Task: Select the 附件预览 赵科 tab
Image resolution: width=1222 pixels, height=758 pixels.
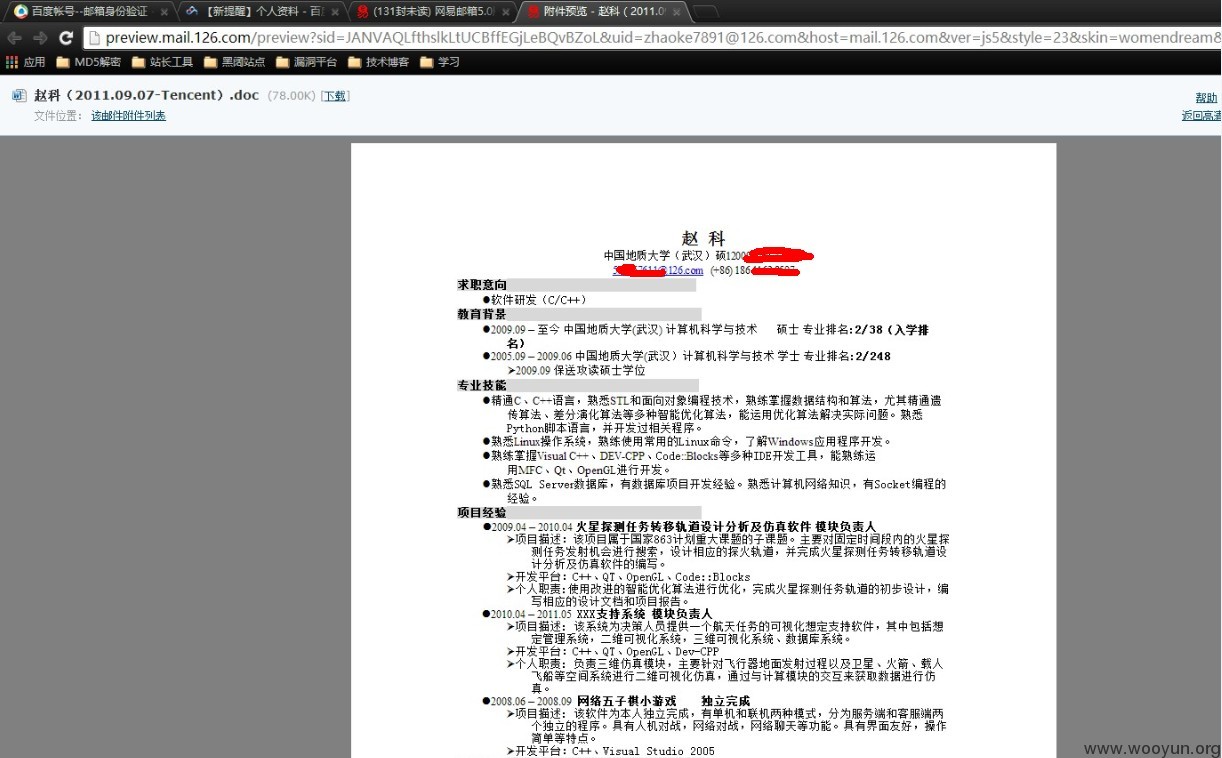Action: 602,12
